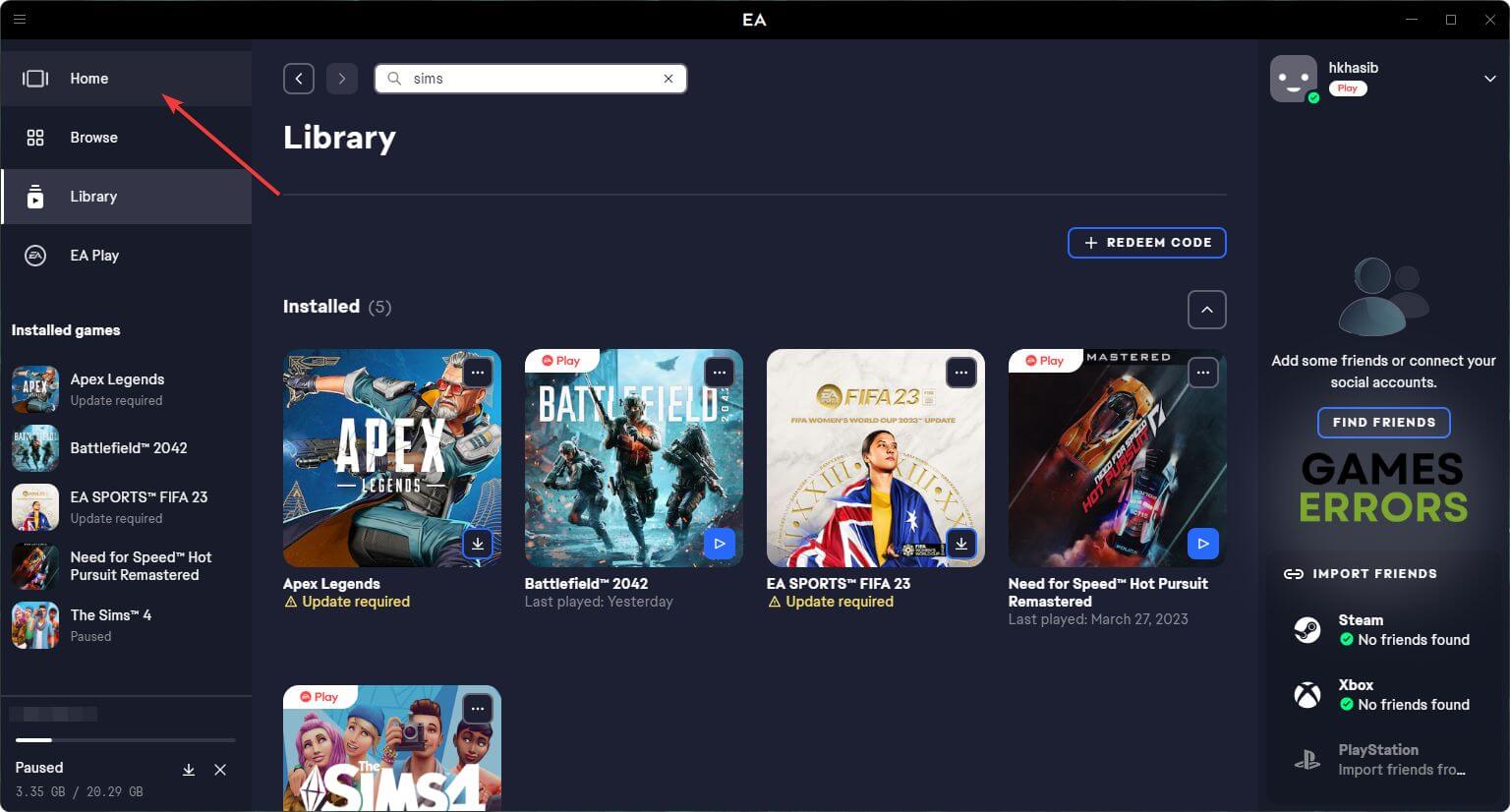Click the 'Paused' download status label
Image resolution: width=1510 pixels, height=812 pixels.
coord(39,768)
